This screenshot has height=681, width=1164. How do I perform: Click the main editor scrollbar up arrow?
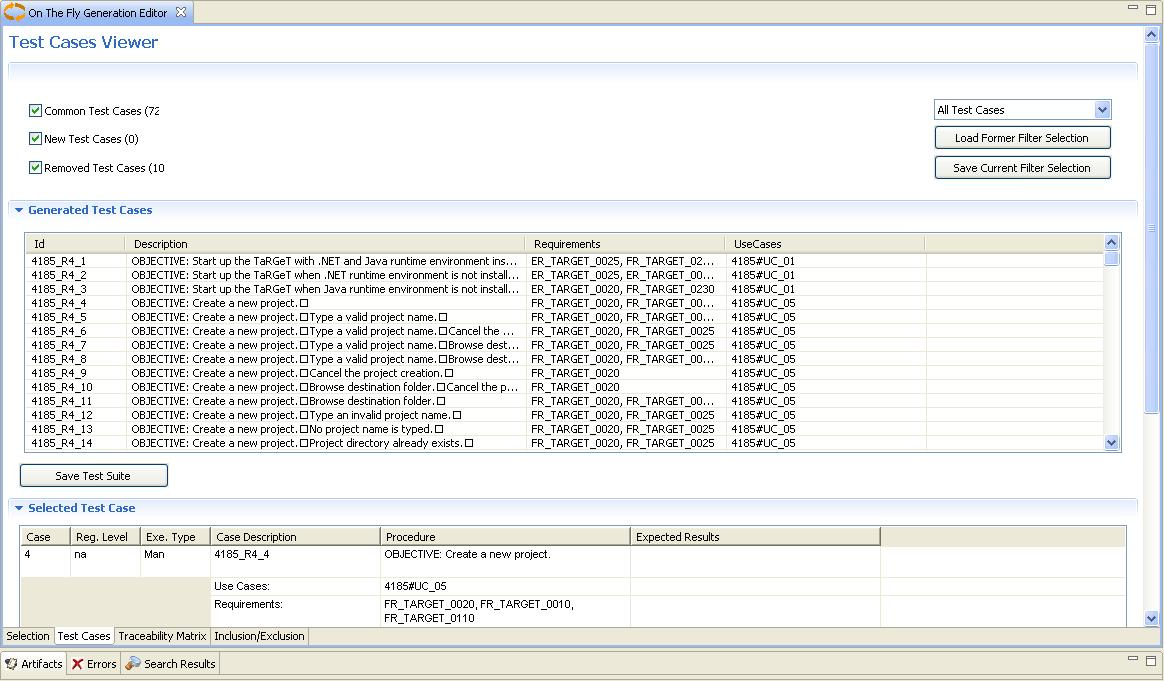tap(1151, 34)
